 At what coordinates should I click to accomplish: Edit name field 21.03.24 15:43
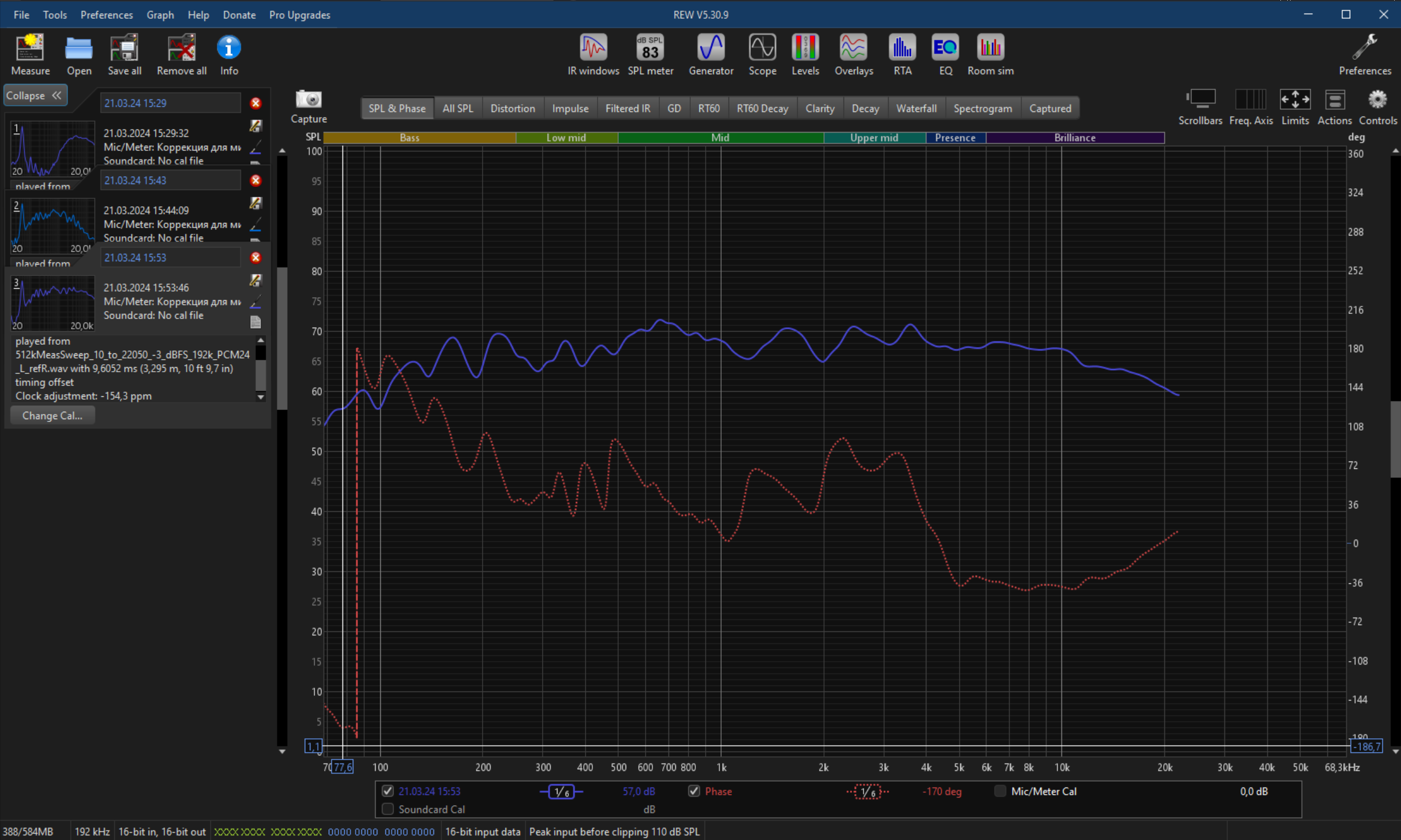point(170,180)
